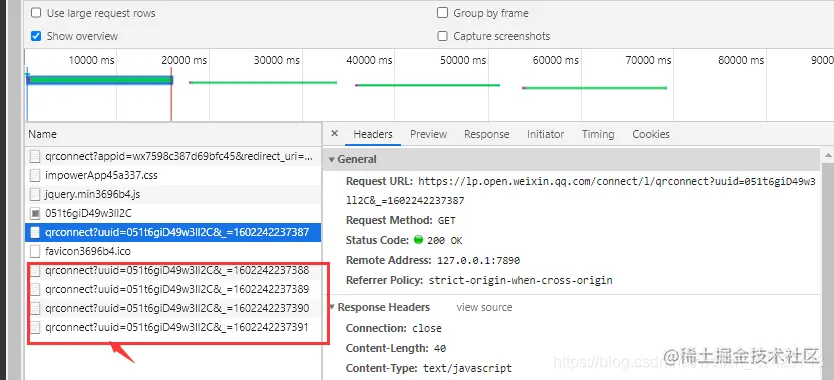Click the strict-origin-when-cross-origin Referrer Policy value

(x=520, y=280)
